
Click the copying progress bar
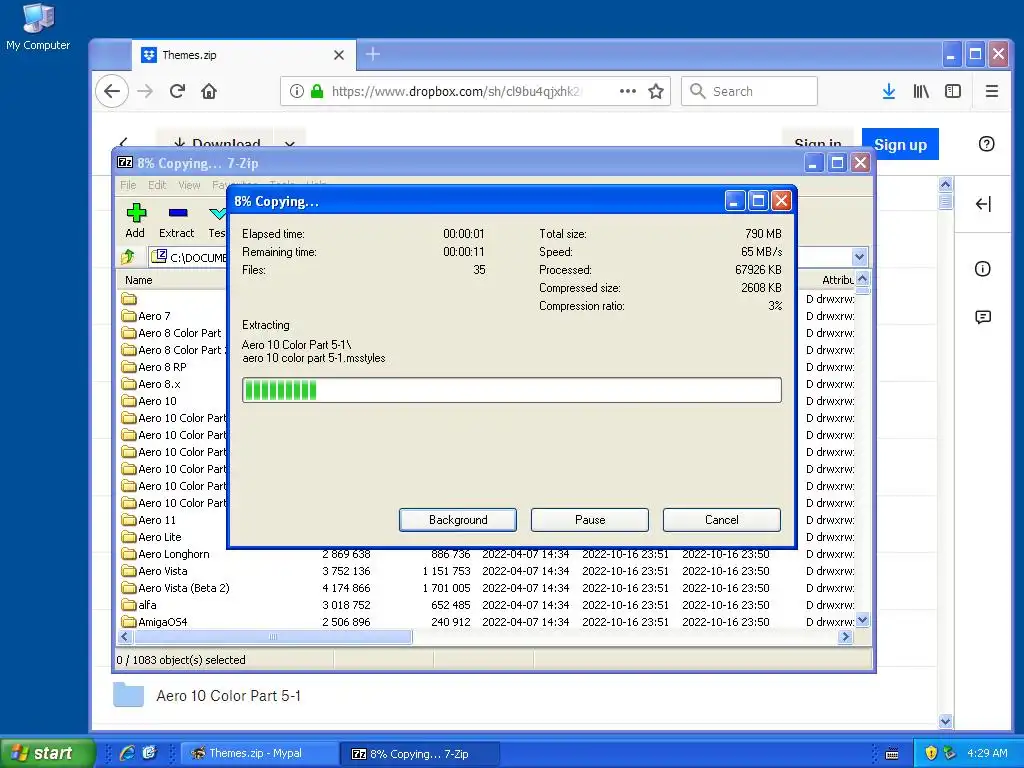pos(512,390)
